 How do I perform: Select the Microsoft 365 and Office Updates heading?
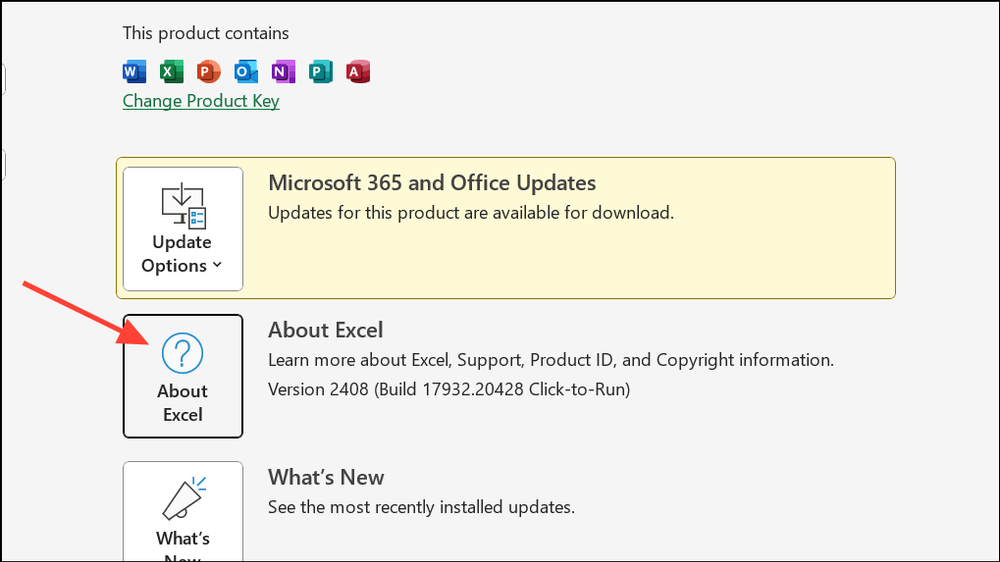pos(432,183)
